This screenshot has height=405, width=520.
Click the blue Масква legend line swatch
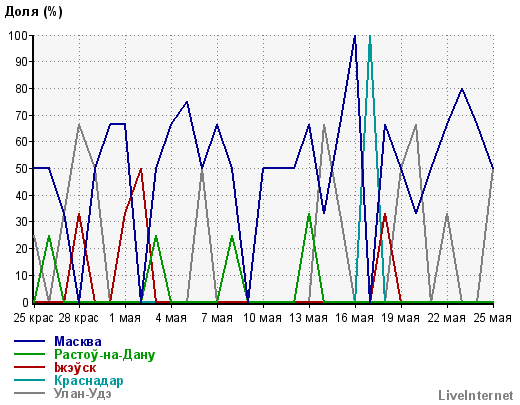point(29,341)
